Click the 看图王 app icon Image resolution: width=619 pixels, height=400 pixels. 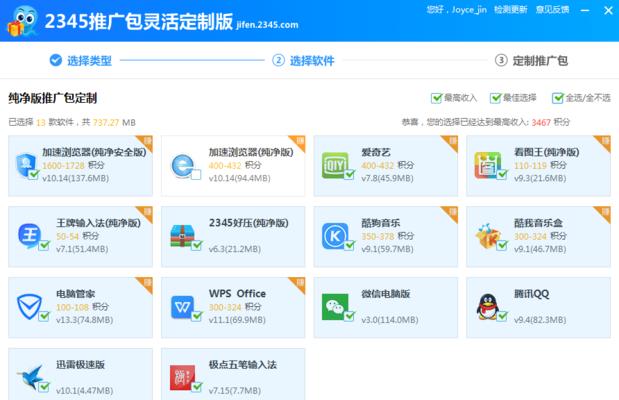488,165
